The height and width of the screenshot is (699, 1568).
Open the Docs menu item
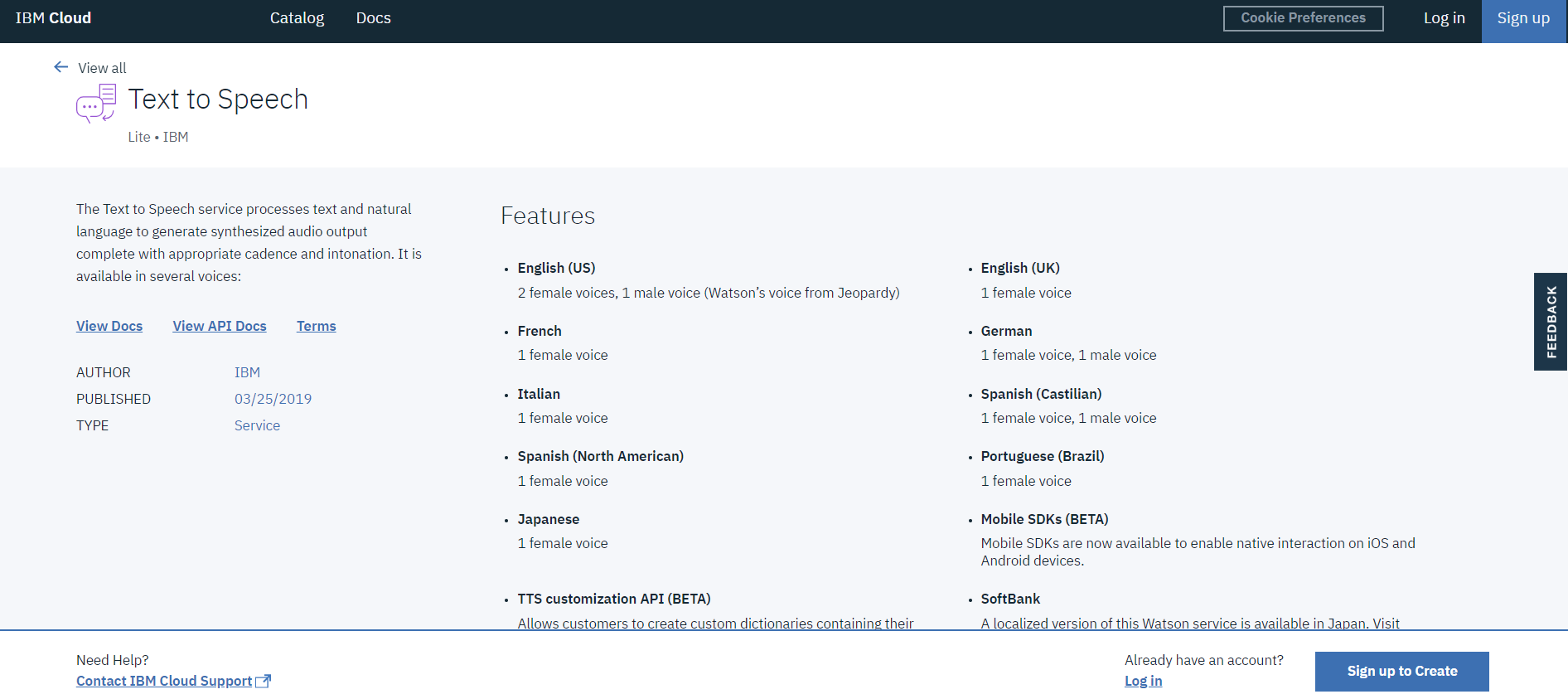coord(373,18)
